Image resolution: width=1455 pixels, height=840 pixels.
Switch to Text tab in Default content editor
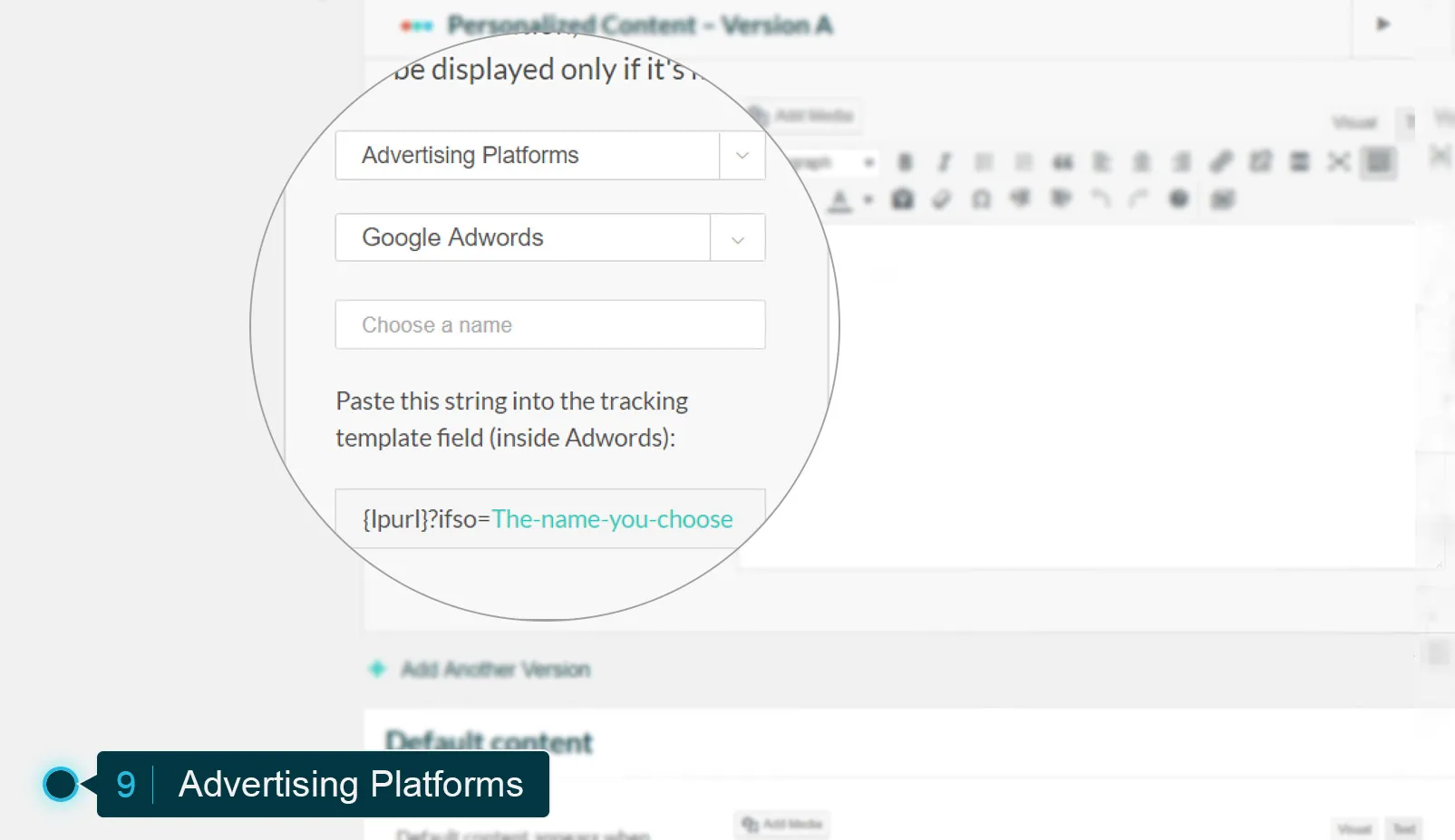pos(1404,828)
